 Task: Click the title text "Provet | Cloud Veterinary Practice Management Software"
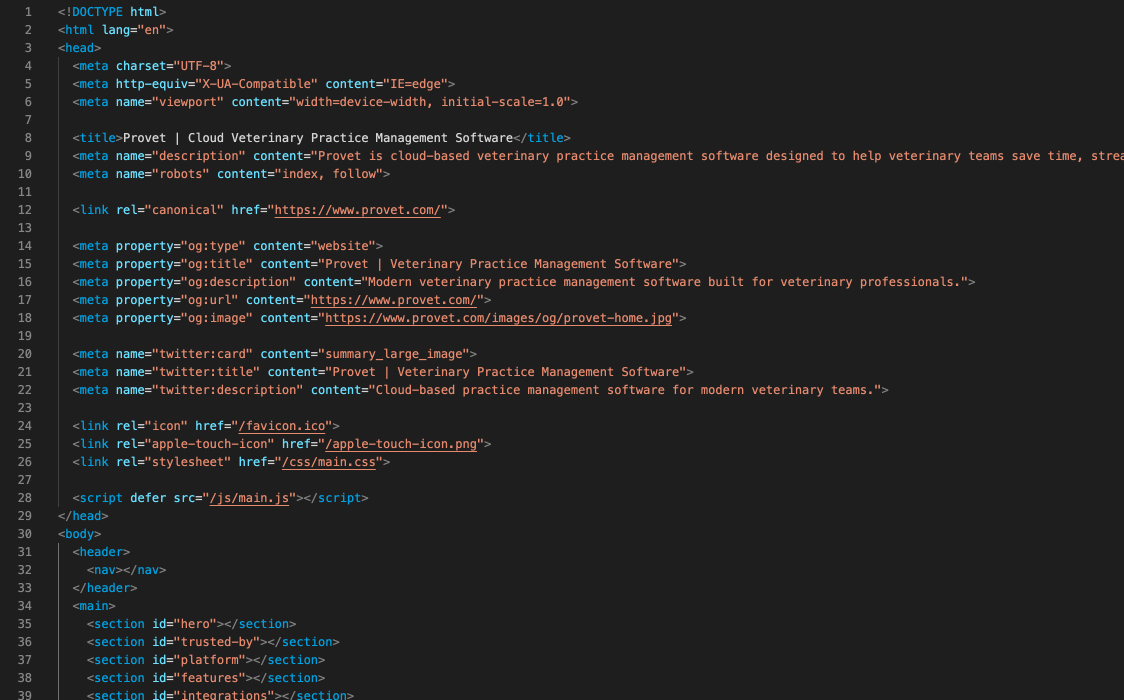point(318,138)
